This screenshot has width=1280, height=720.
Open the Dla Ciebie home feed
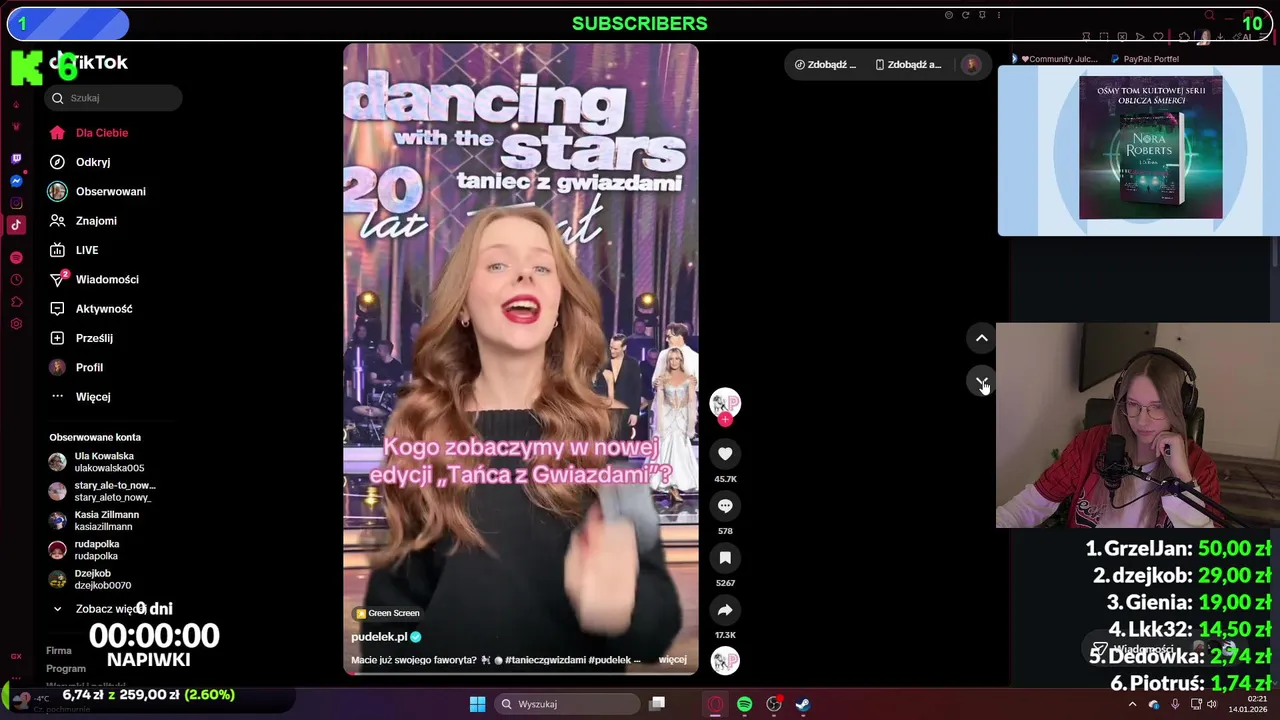click(x=101, y=132)
